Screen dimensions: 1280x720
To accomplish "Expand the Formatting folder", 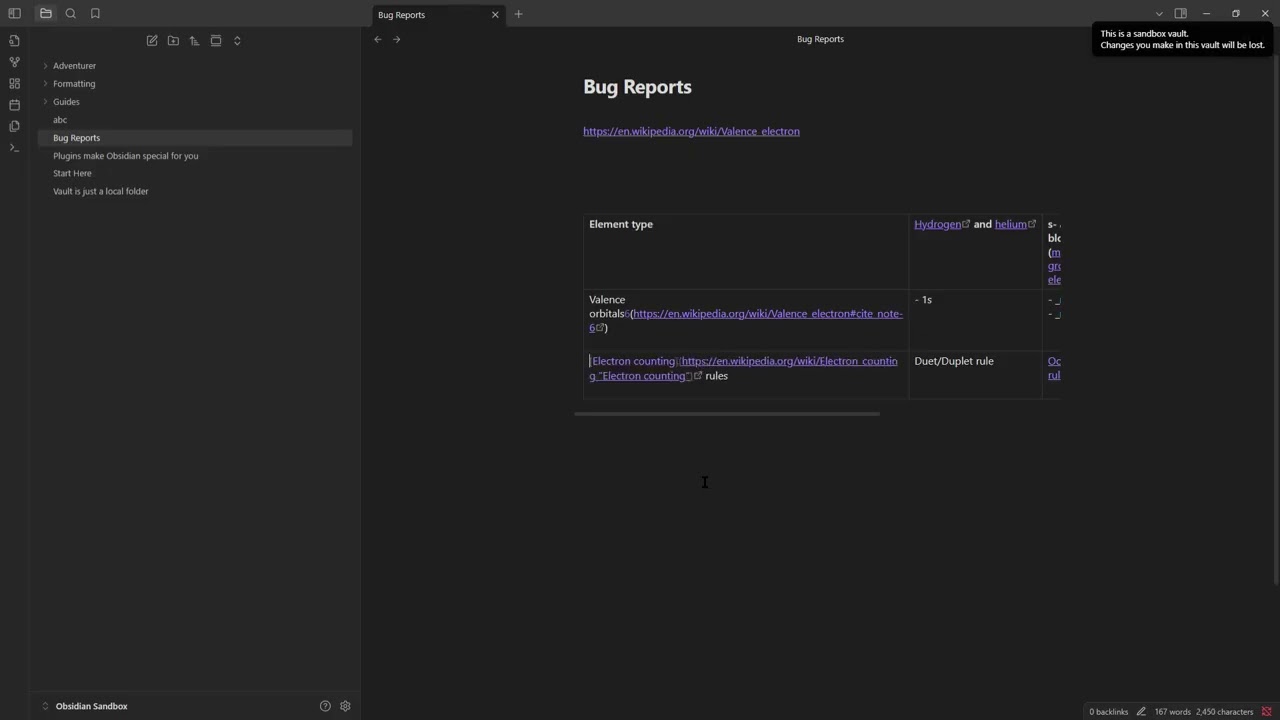I will coord(74,84).
